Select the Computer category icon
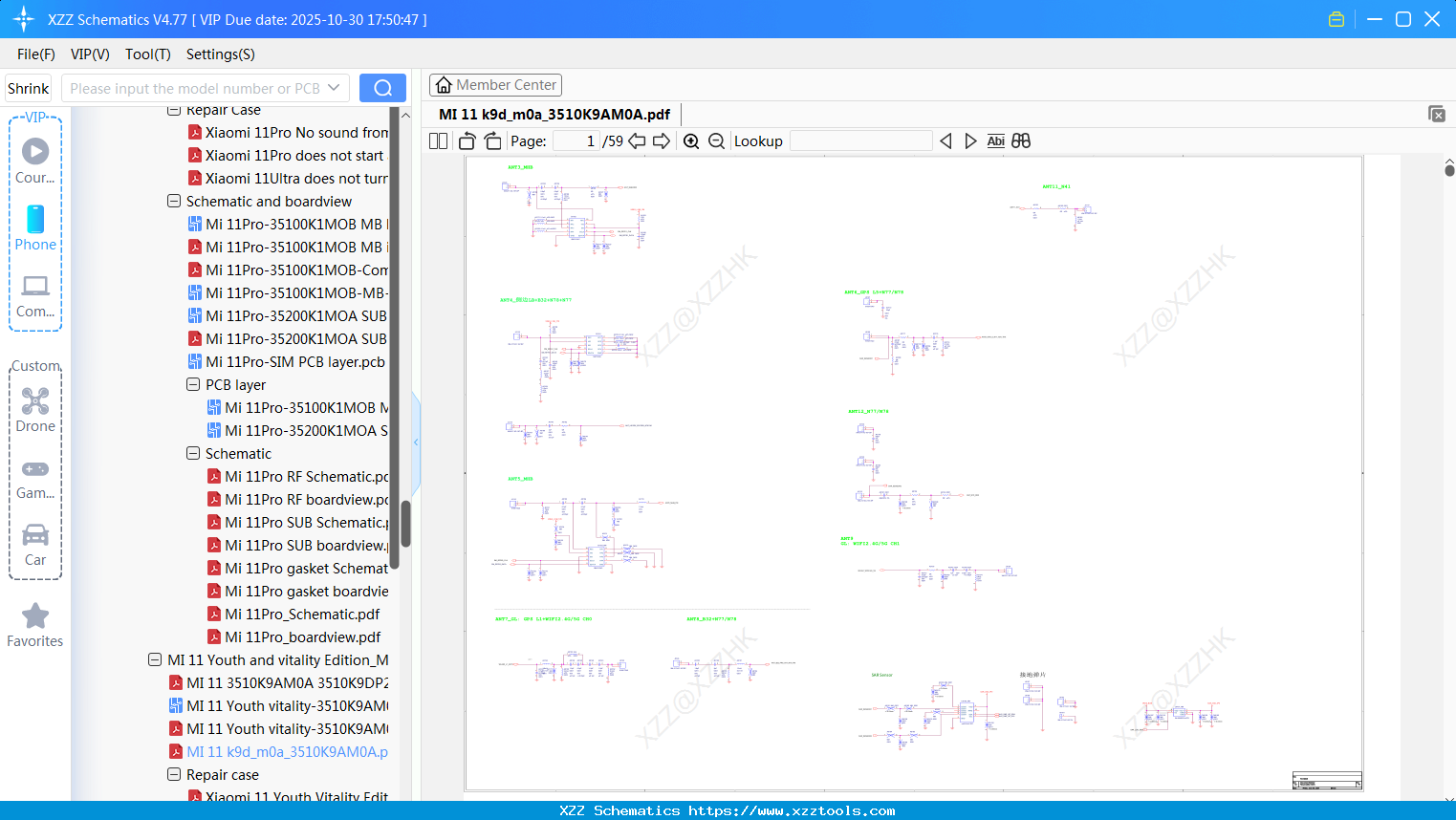This screenshot has width=1456, height=820. coord(35,286)
